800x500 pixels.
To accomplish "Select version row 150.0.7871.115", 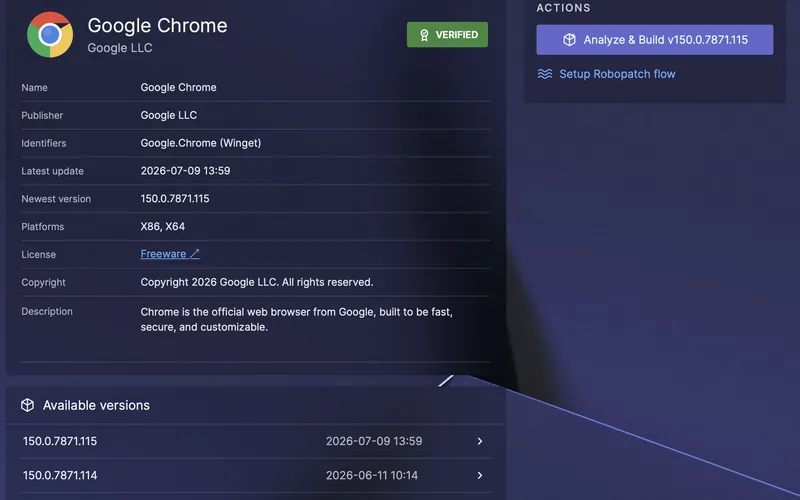I will tap(255, 441).
